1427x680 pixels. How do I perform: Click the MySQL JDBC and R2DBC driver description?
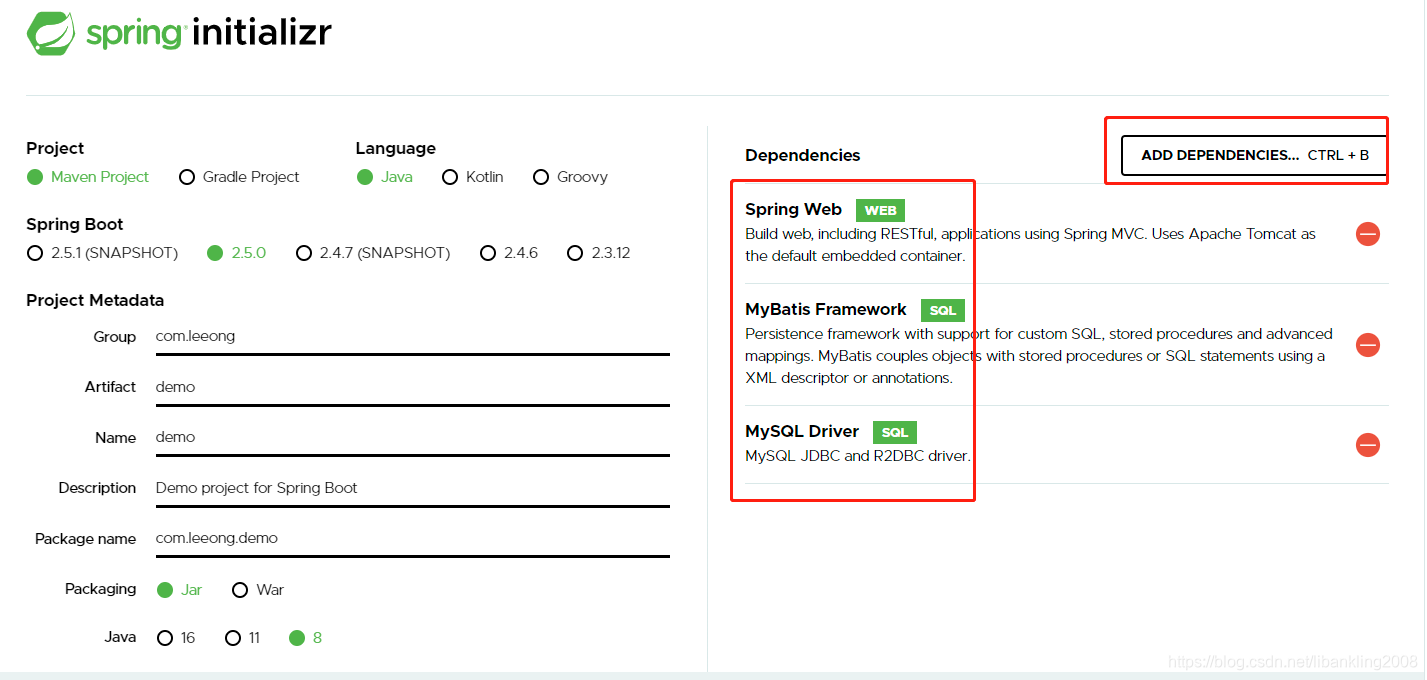tap(858, 456)
